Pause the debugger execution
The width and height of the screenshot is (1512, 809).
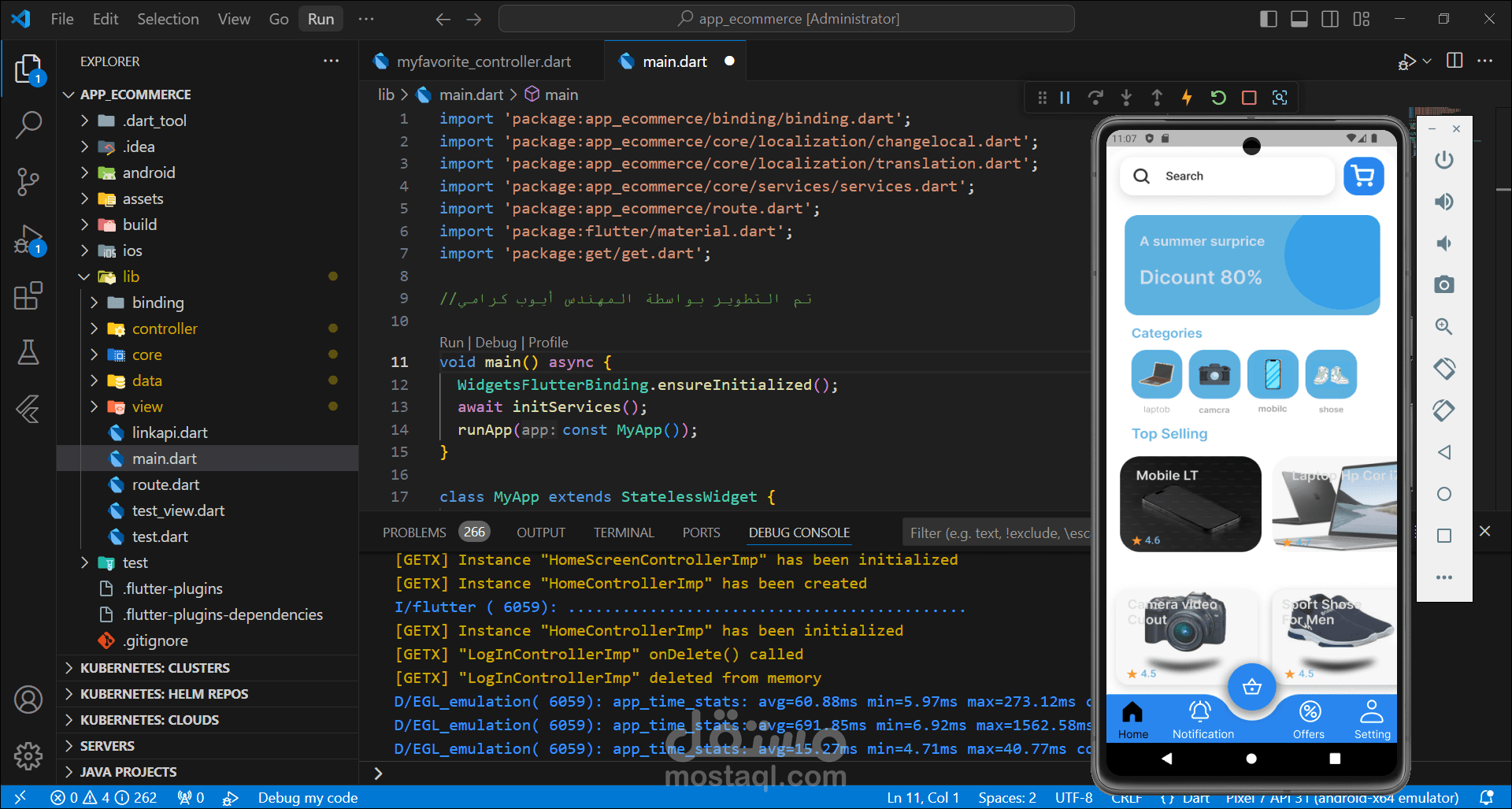click(x=1065, y=98)
